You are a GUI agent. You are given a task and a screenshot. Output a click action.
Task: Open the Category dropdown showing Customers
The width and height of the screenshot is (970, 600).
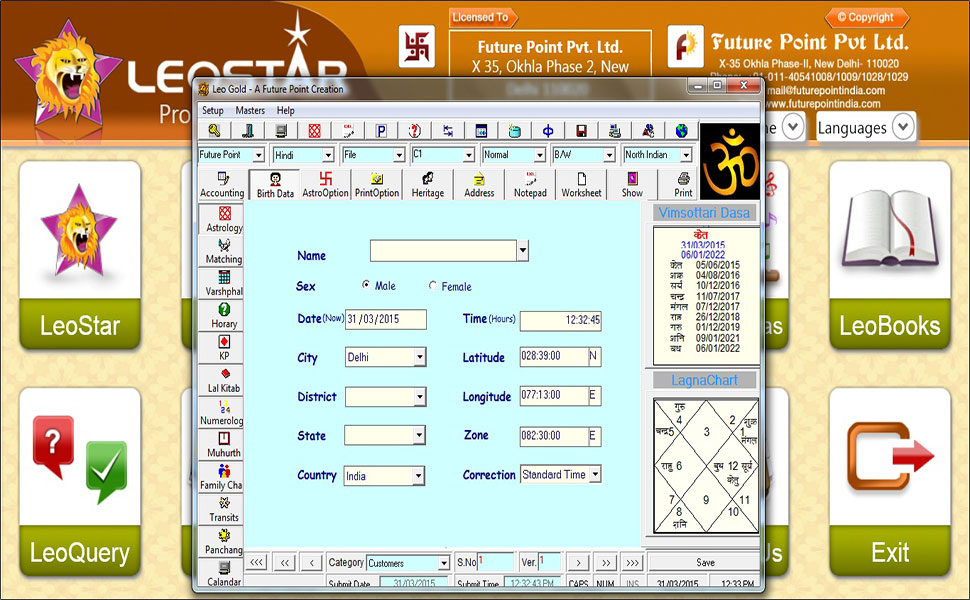point(444,563)
